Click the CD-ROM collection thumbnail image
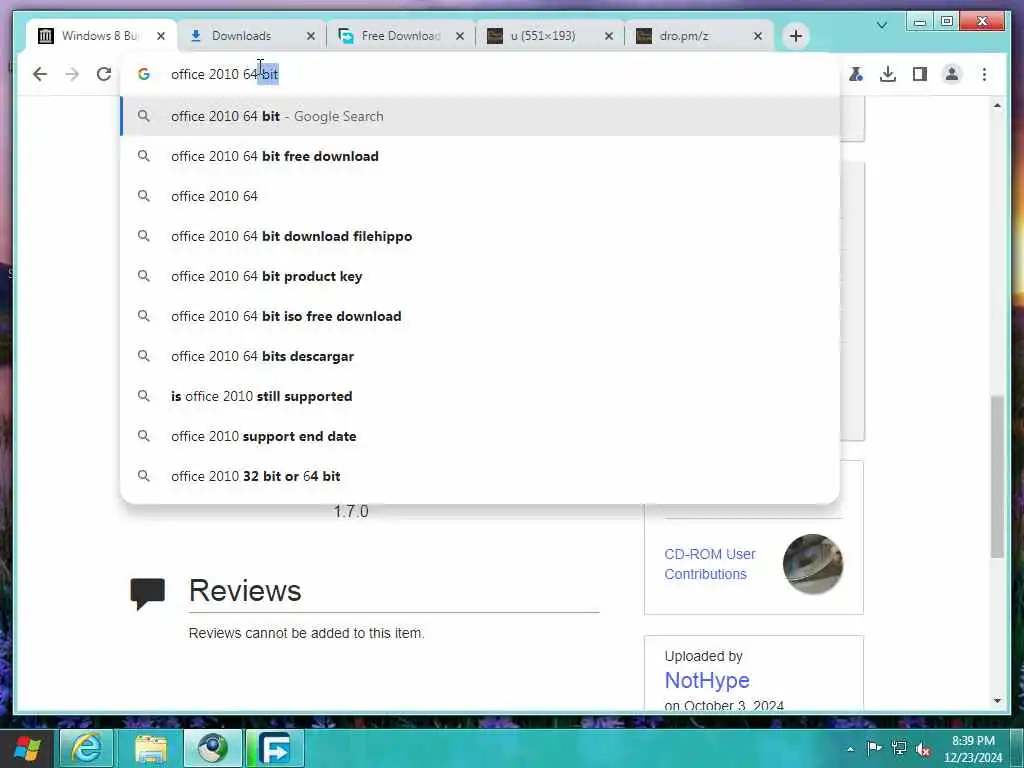 point(813,564)
